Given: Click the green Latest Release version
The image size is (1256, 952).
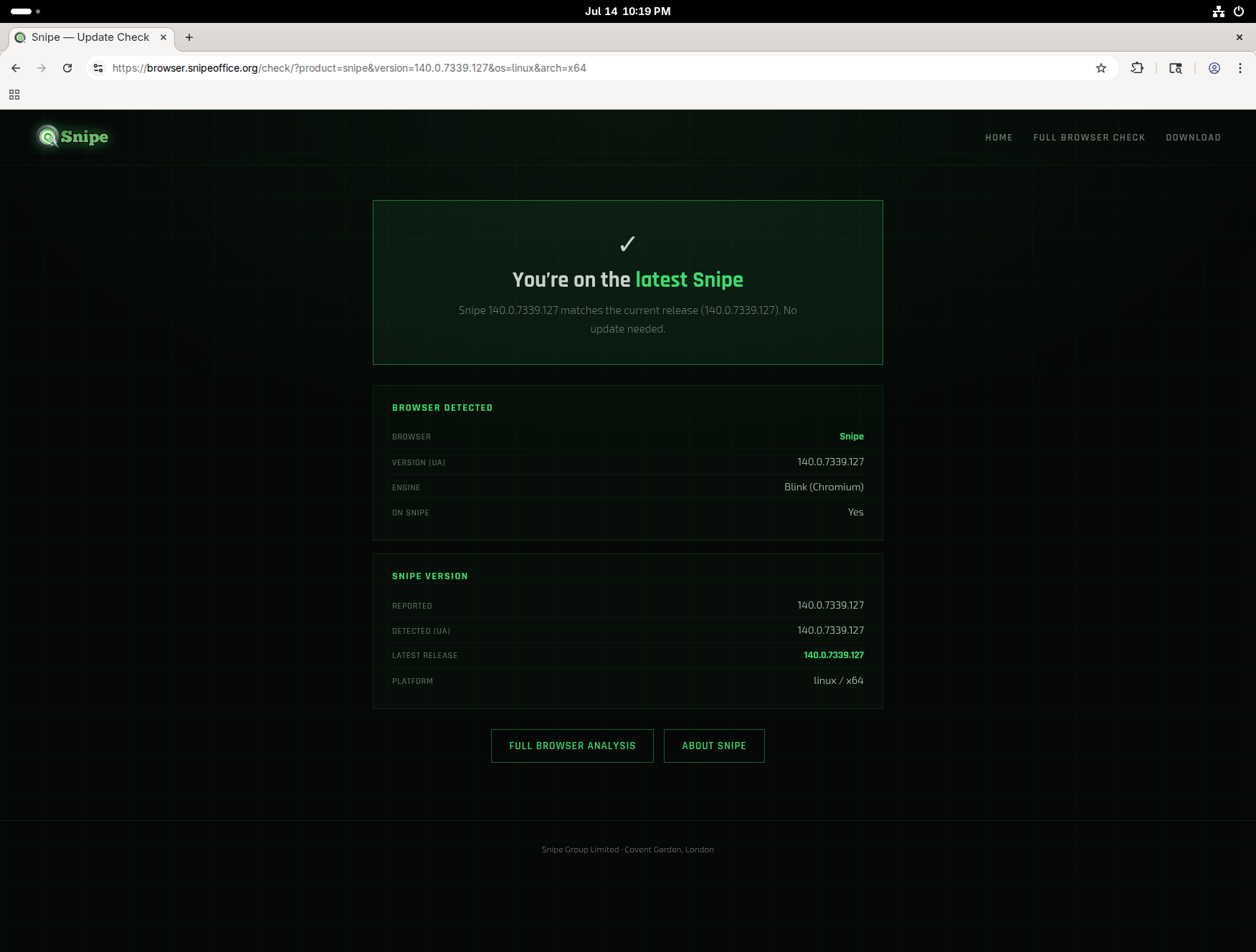Looking at the screenshot, I should pos(834,655).
